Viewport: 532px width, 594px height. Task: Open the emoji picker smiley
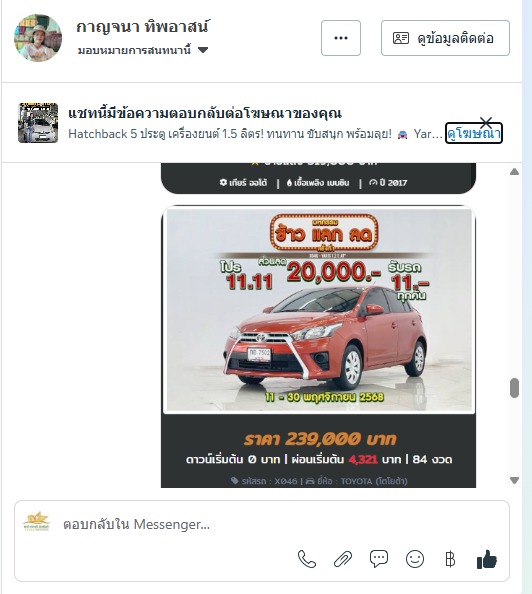point(415,559)
